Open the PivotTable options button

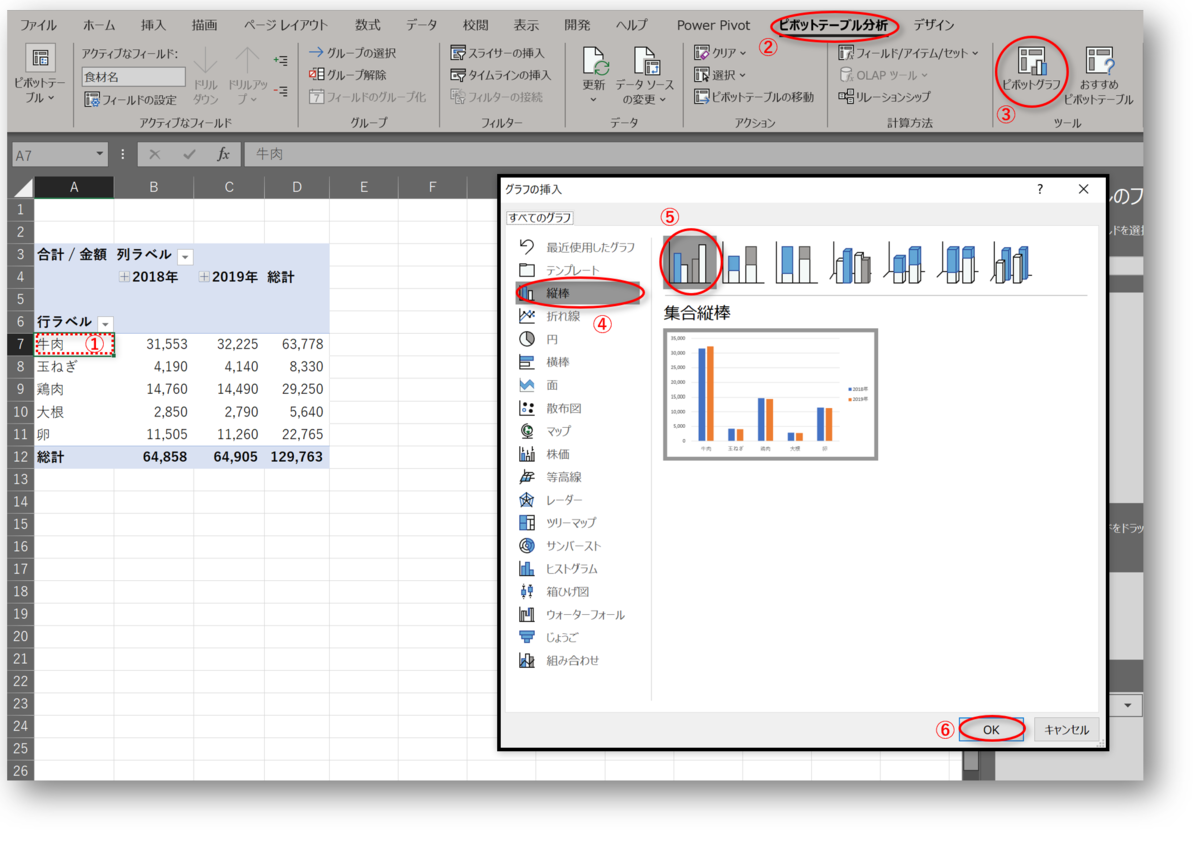[39, 76]
